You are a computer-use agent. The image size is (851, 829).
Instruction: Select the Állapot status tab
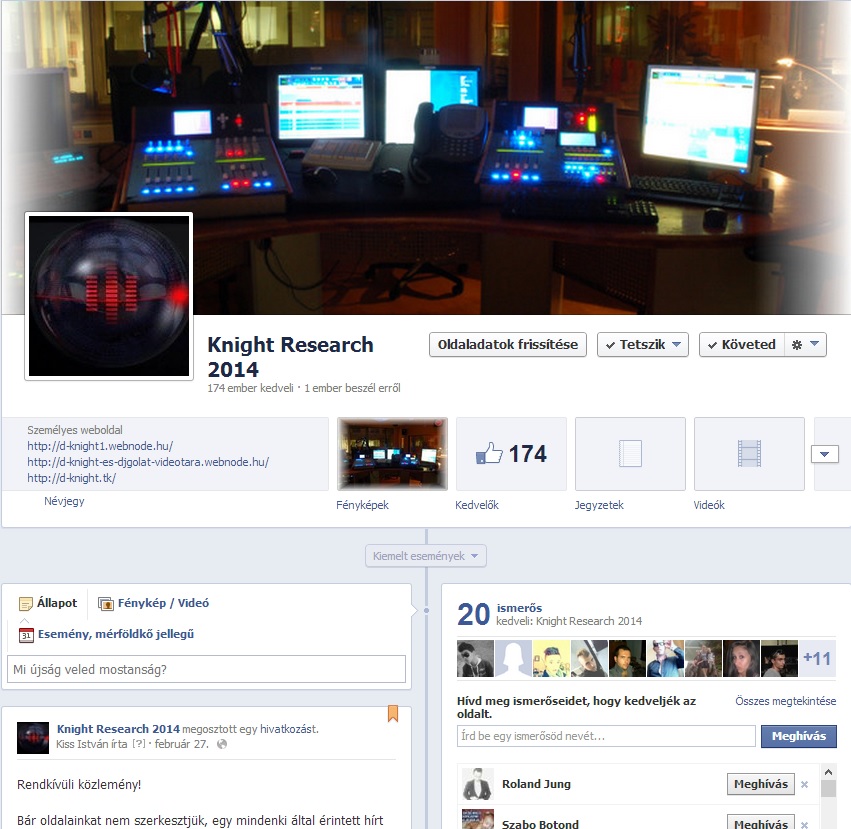pyautogui.click(x=47, y=603)
